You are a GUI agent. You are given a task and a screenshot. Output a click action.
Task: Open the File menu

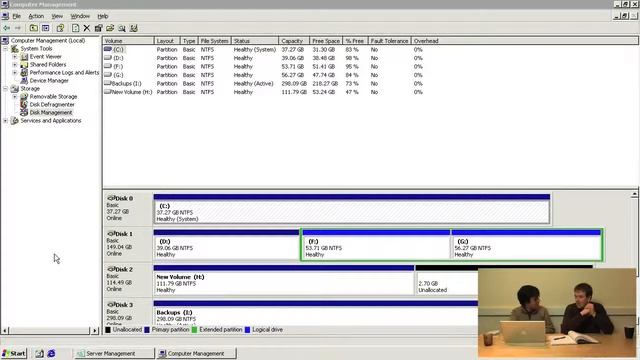(17, 16)
